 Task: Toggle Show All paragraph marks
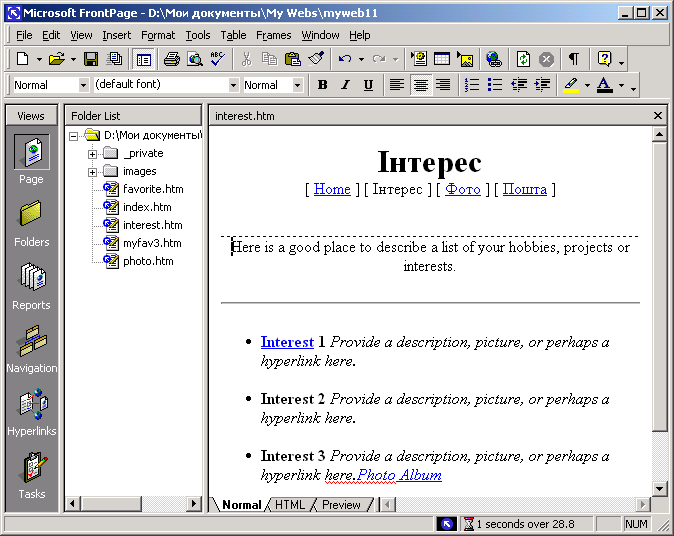[x=574, y=58]
